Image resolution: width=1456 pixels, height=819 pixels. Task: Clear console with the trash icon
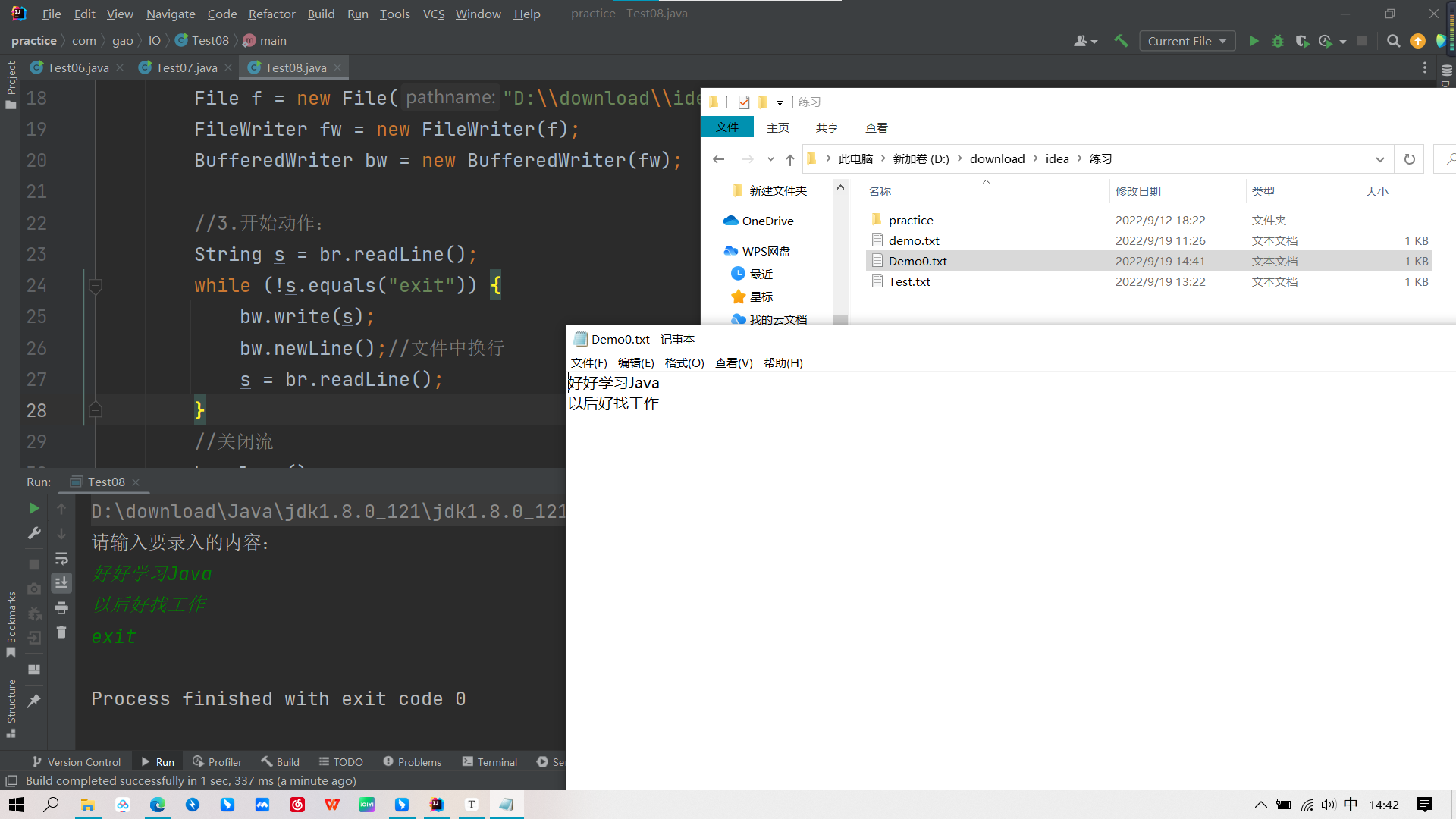[61, 632]
